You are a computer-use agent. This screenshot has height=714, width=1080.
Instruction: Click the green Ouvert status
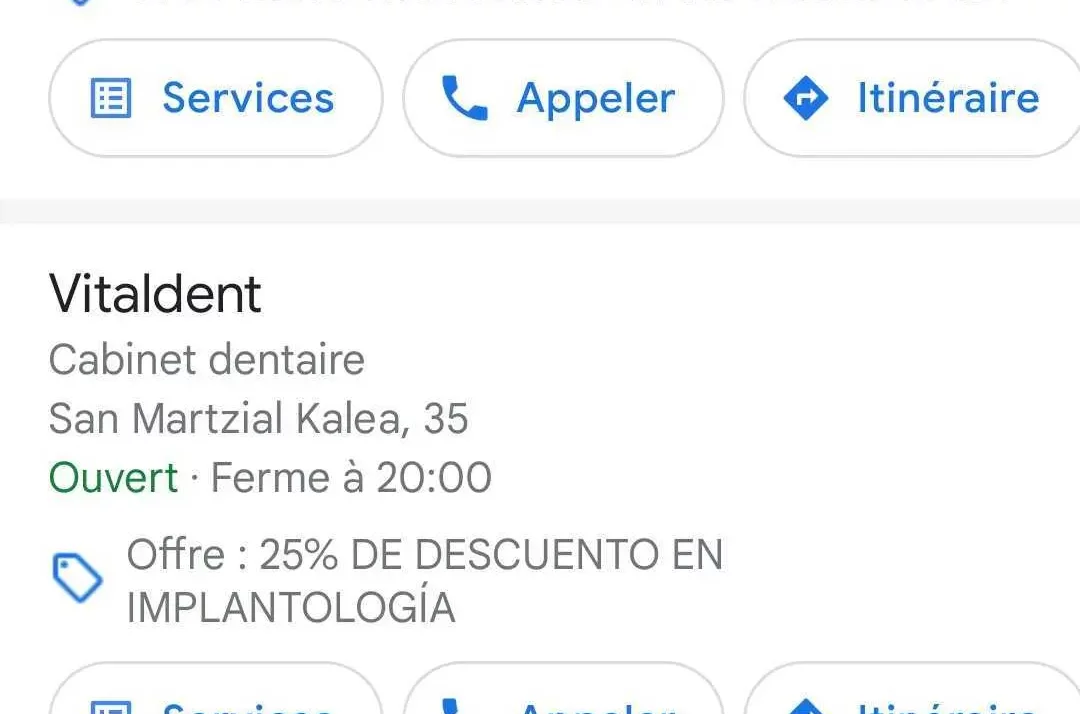click(114, 478)
